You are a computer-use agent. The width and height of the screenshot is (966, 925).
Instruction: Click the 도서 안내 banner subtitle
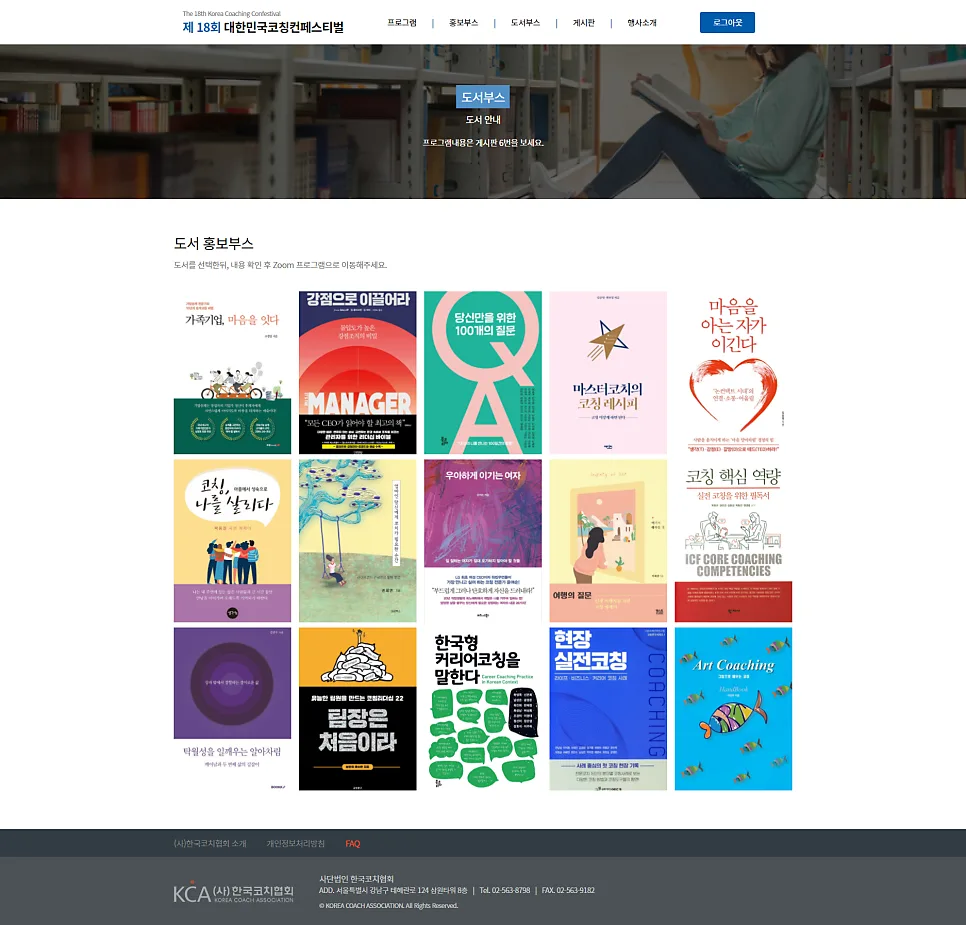point(483,120)
